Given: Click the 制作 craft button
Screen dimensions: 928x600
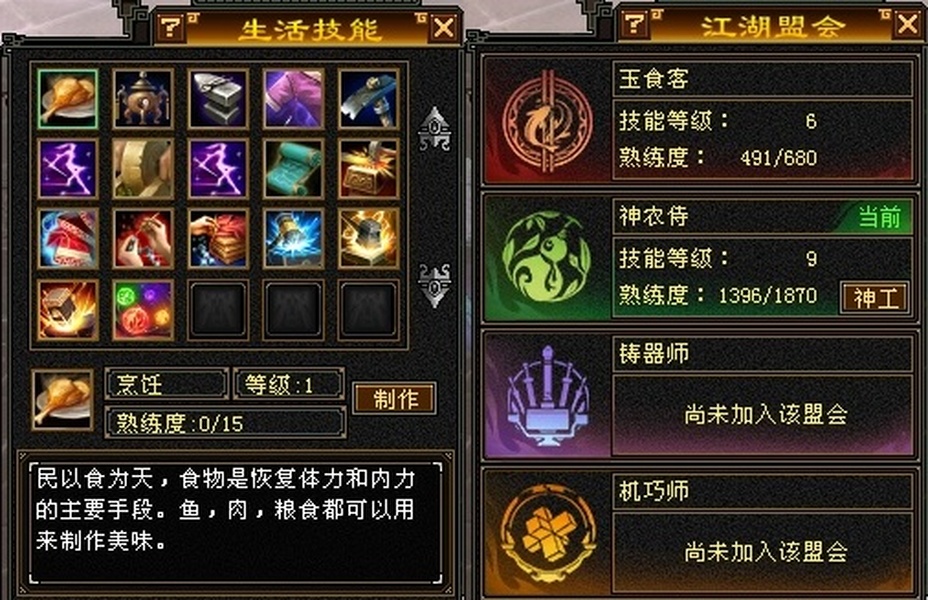Looking at the screenshot, I should 395,398.
